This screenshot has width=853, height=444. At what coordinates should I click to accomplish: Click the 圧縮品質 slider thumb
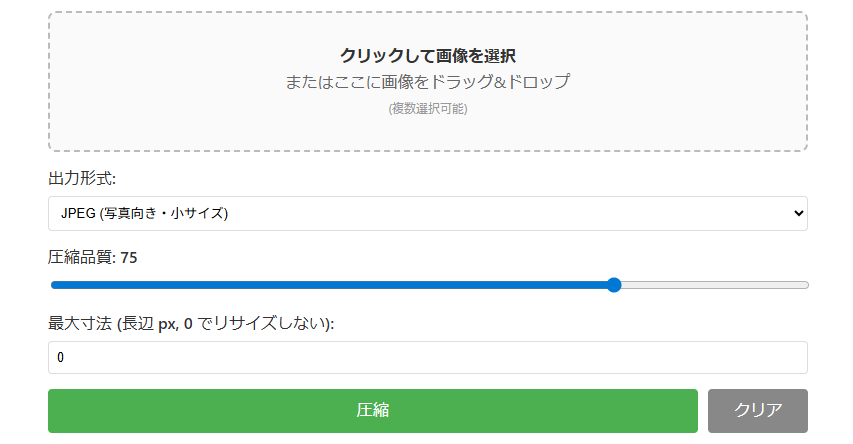[614, 285]
